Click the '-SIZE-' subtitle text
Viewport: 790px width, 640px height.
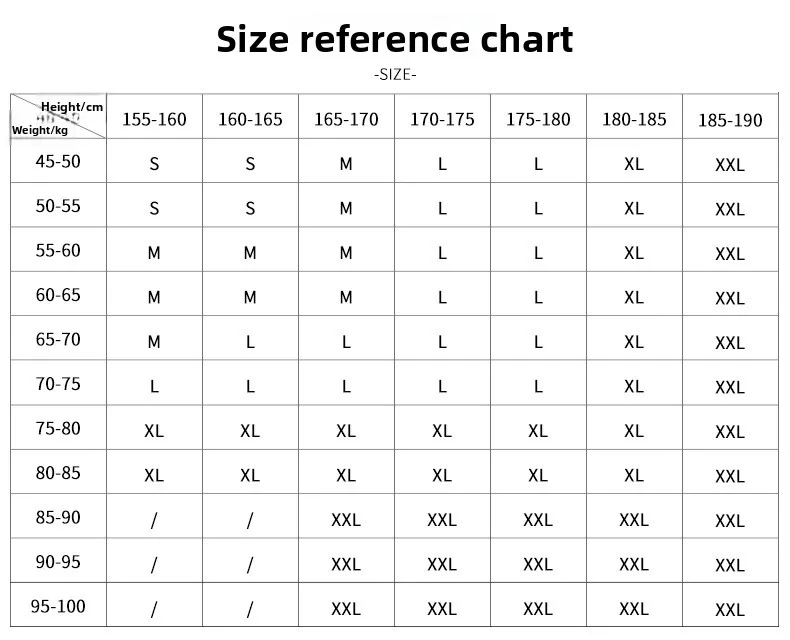pos(395,75)
